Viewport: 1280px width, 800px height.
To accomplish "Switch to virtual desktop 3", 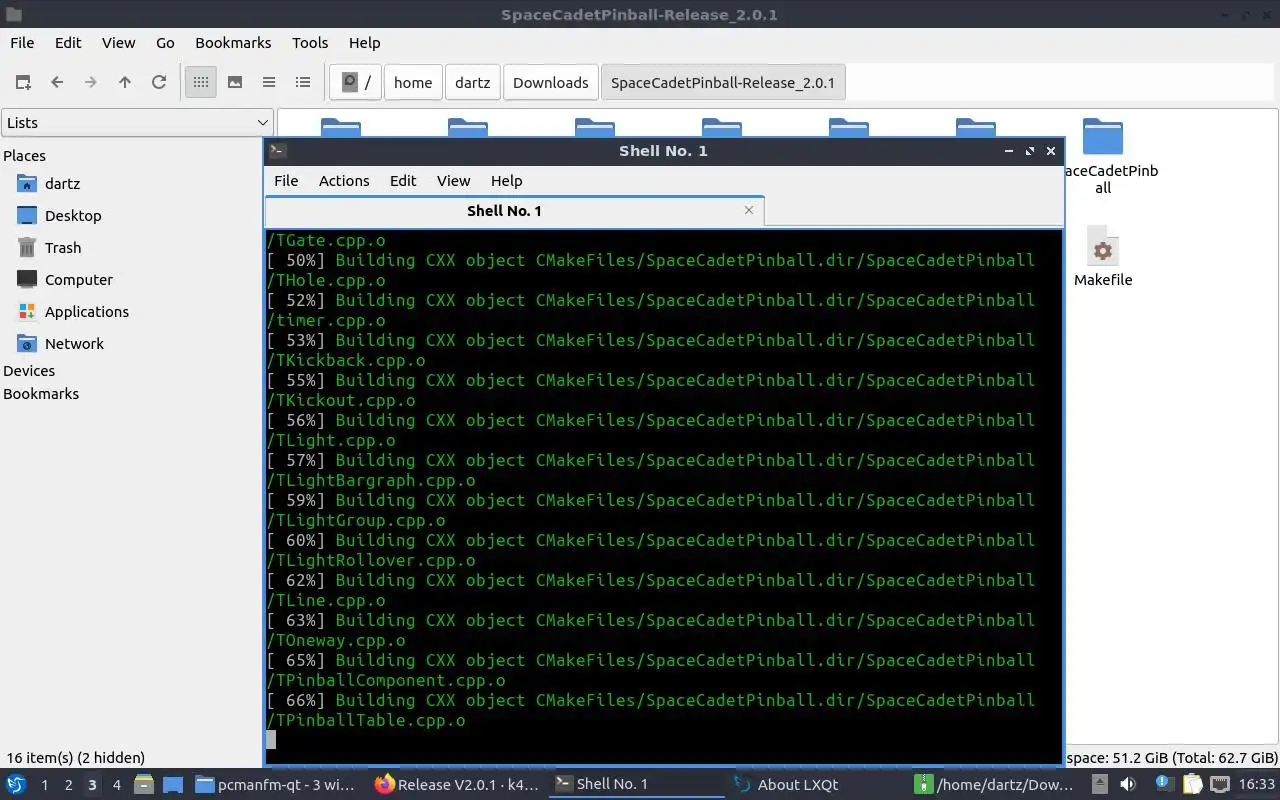I will (92, 785).
